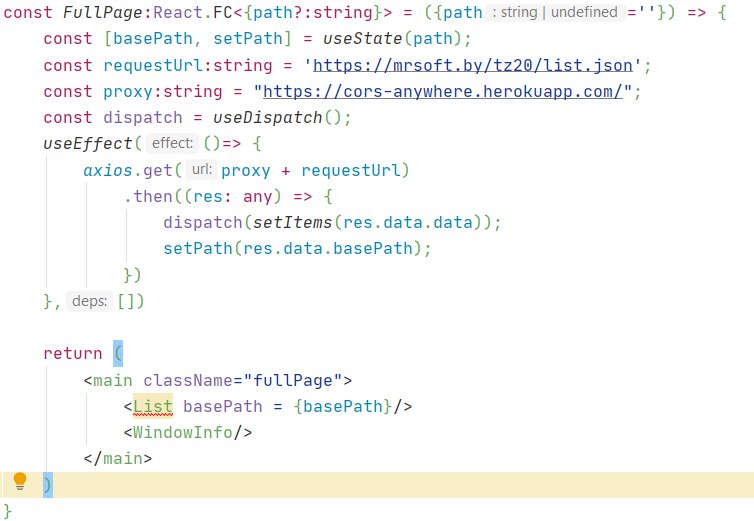Screen dimensions: 754x521
Task: Click the closing </main> tag
Action: coord(118,458)
